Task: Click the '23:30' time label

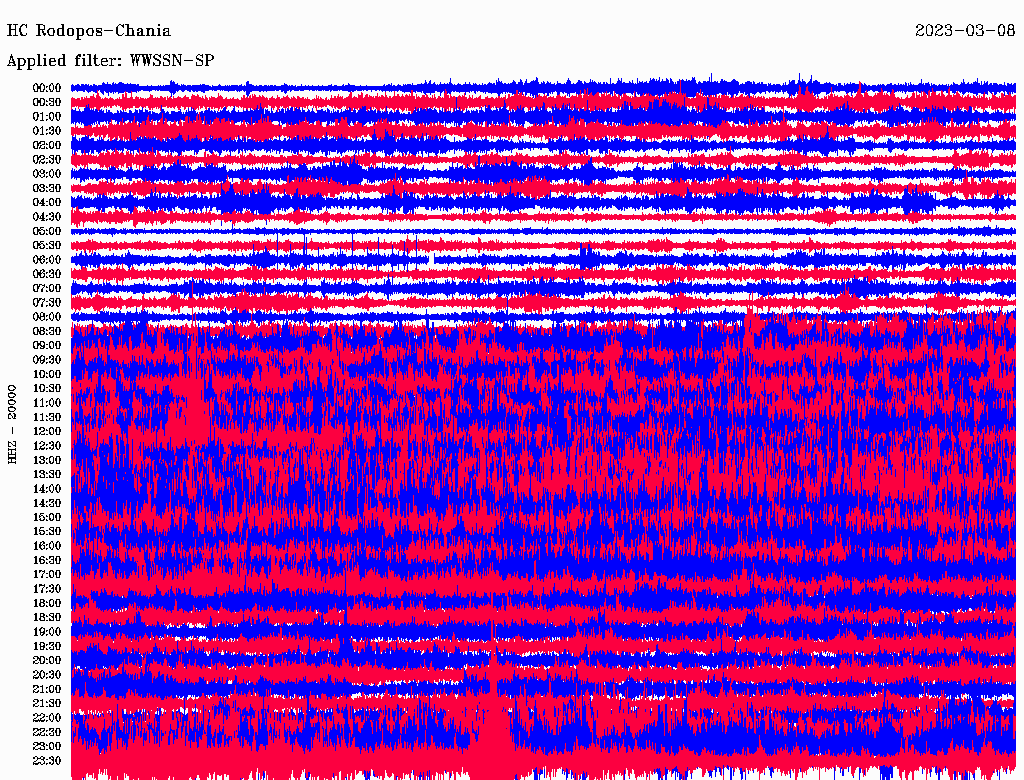Action: click(47, 760)
